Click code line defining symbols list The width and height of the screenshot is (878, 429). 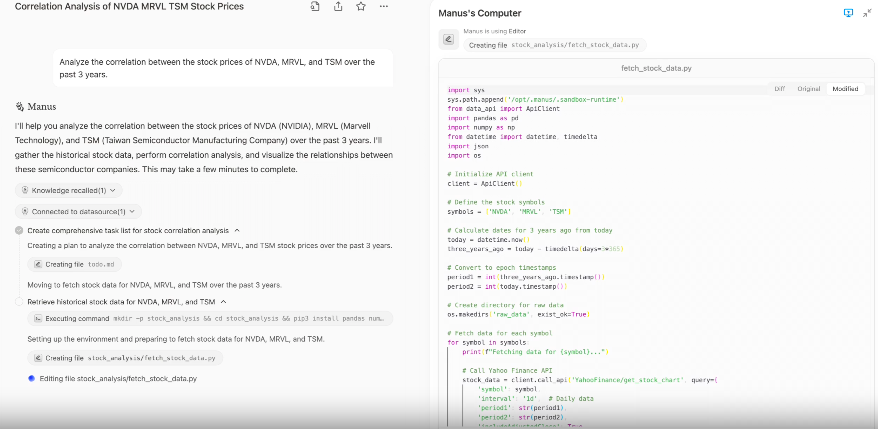pyautogui.click(x=509, y=212)
